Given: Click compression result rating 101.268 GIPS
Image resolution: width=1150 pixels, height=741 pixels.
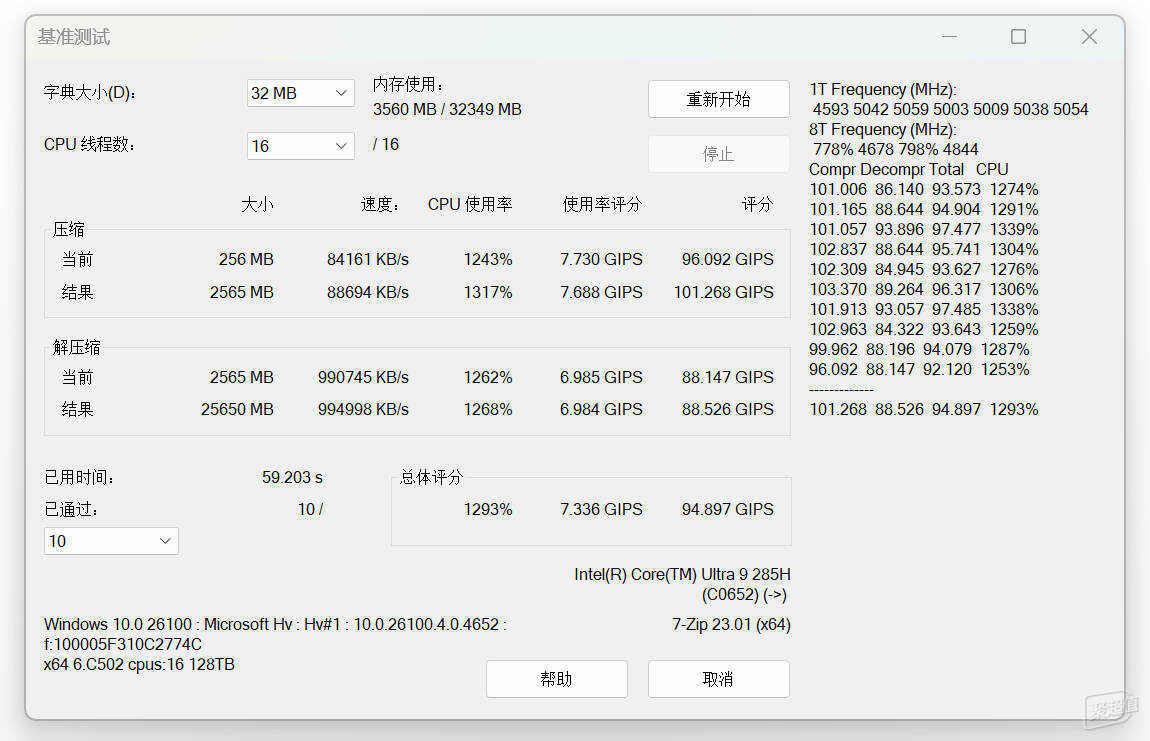Looking at the screenshot, I should click(x=724, y=292).
